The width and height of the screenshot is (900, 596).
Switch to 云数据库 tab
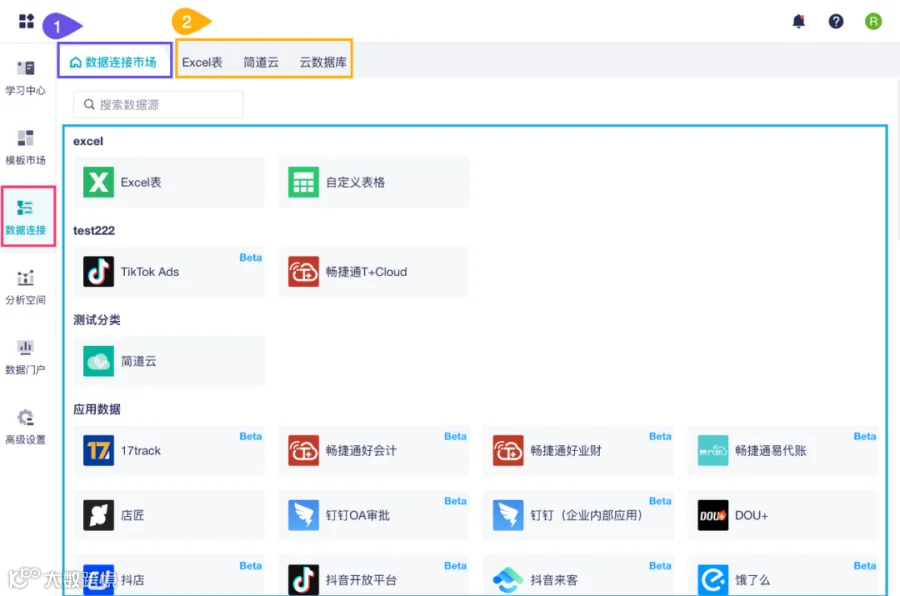[323, 62]
